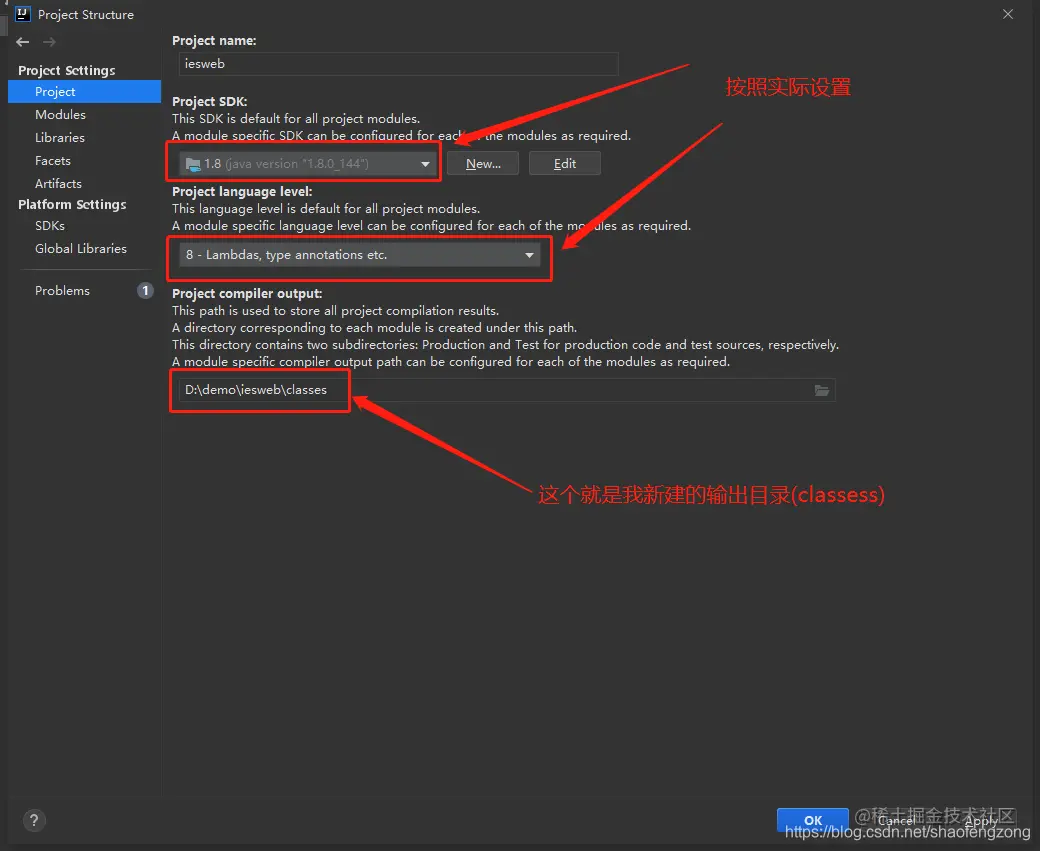The width and height of the screenshot is (1040, 851).
Task: Expand the Project language level dropdown
Action: coord(359,255)
